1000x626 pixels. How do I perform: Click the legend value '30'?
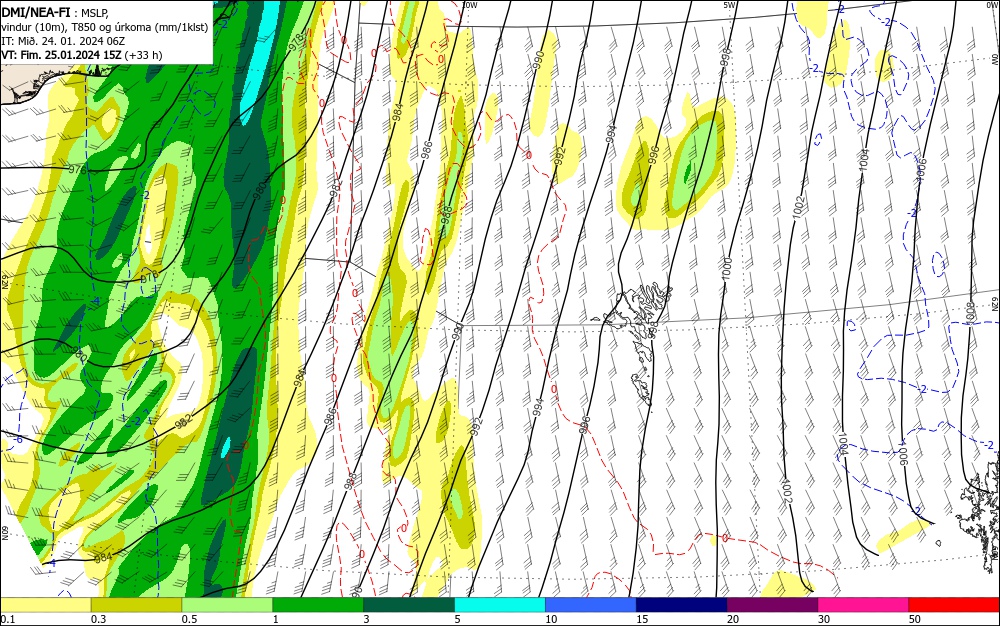[x=824, y=619]
